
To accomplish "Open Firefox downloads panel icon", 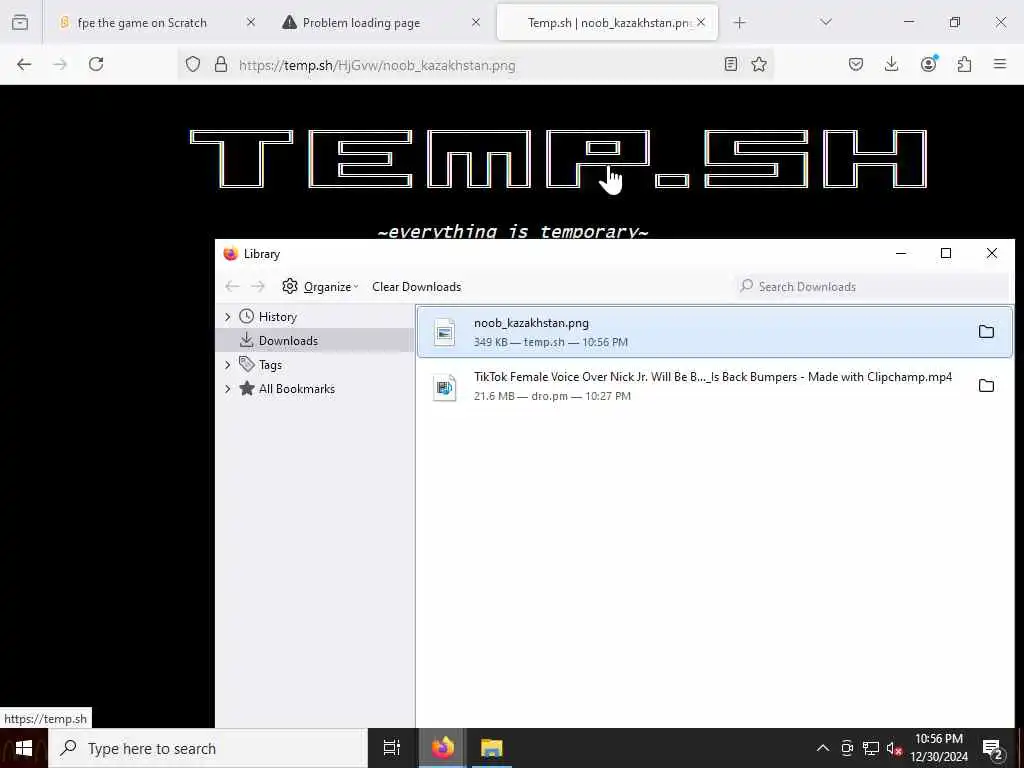I will (891, 64).
